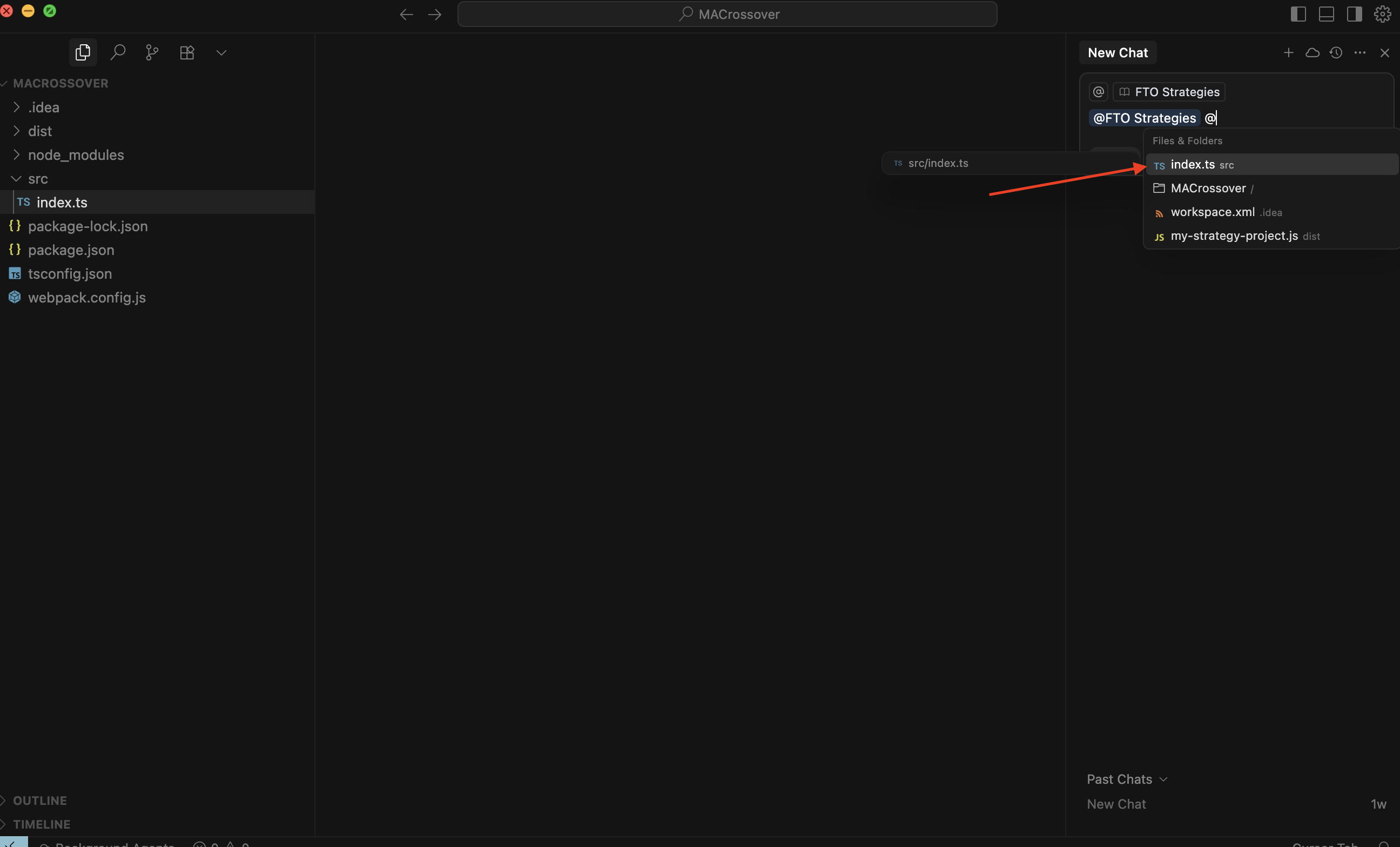Open the previous New Chat entry
Image resolution: width=1400 pixels, height=847 pixels.
point(1116,804)
